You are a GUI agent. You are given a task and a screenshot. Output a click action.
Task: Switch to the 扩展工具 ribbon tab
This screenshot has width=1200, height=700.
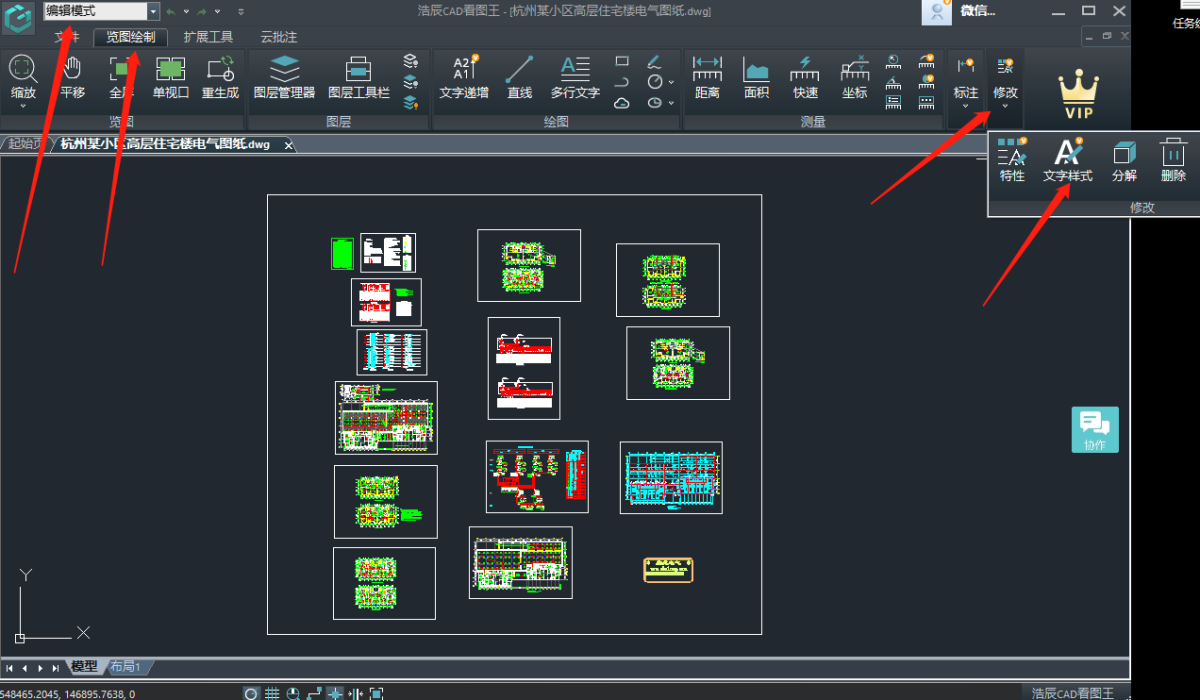(208, 38)
